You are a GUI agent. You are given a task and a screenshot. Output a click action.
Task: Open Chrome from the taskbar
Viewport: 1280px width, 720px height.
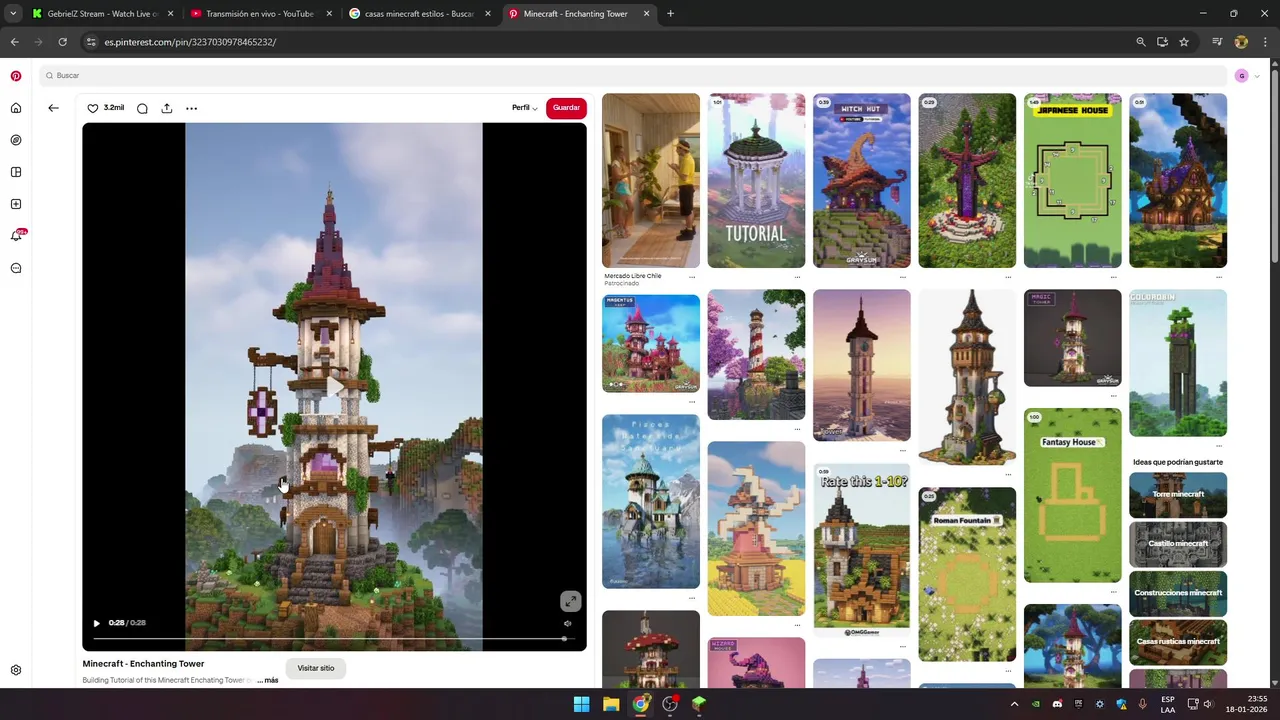640,704
